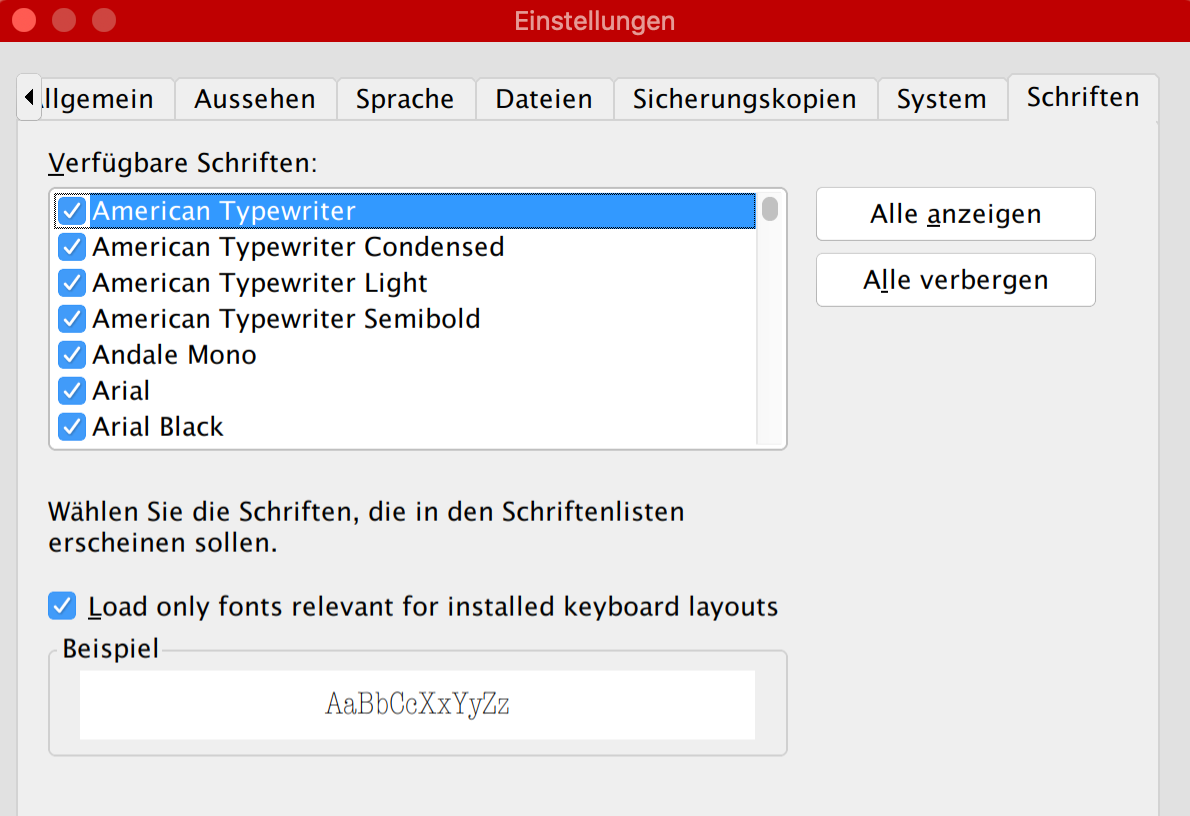
Task: Disable the American Typewriter Light checkbox
Action: pos(72,283)
